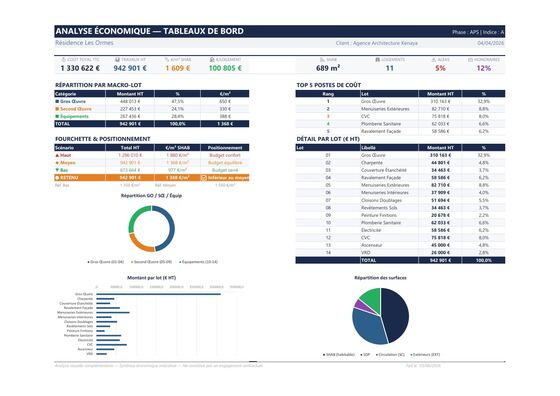
Task: Click the TOP 5 POSTES DE COÛT heading
Action: pos(329,85)
